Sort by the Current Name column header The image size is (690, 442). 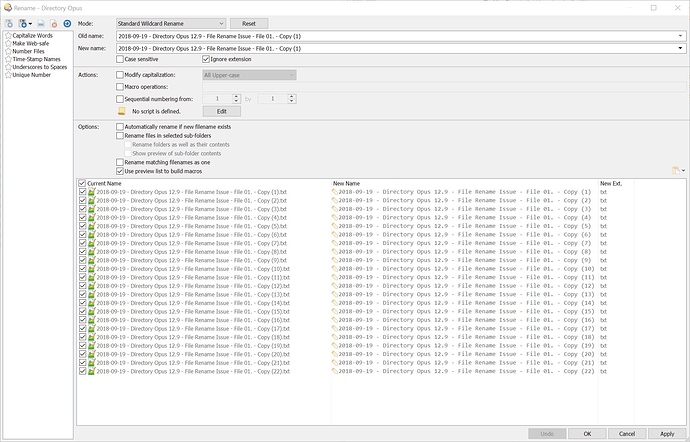104,184
